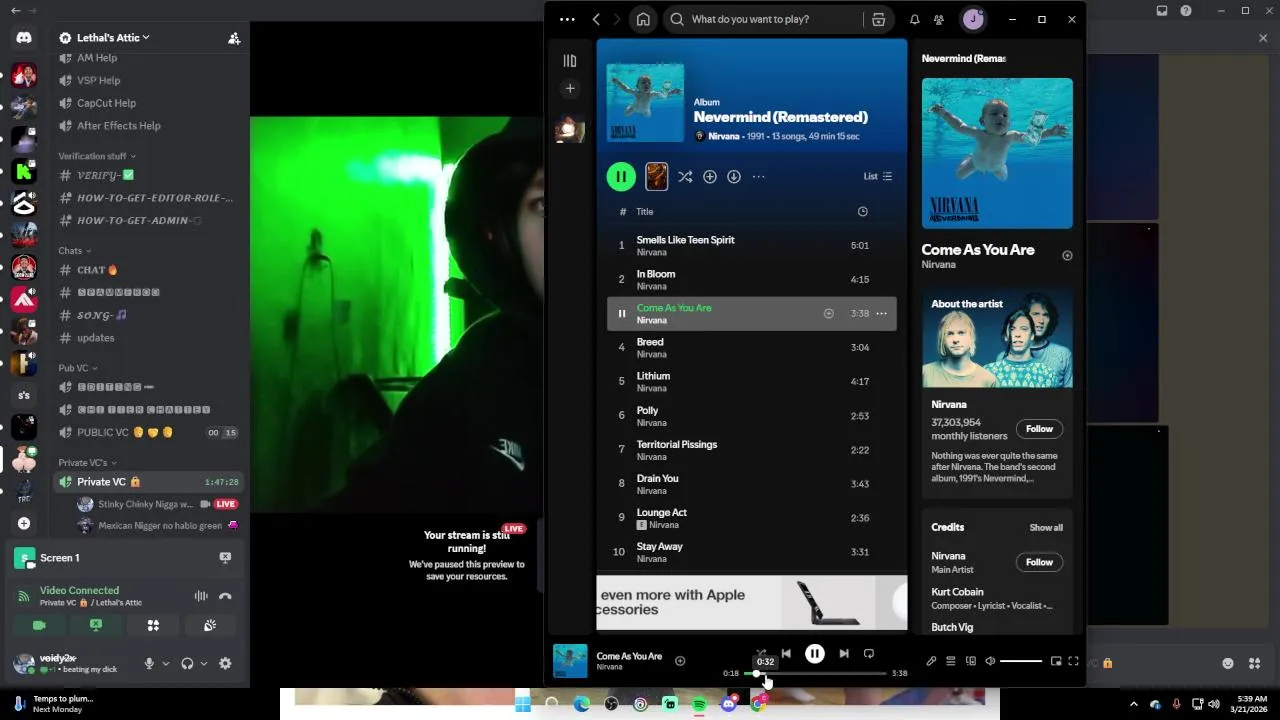Go back in Spotify navigation
This screenshot has height=720, width=1280.
(596, 19)
